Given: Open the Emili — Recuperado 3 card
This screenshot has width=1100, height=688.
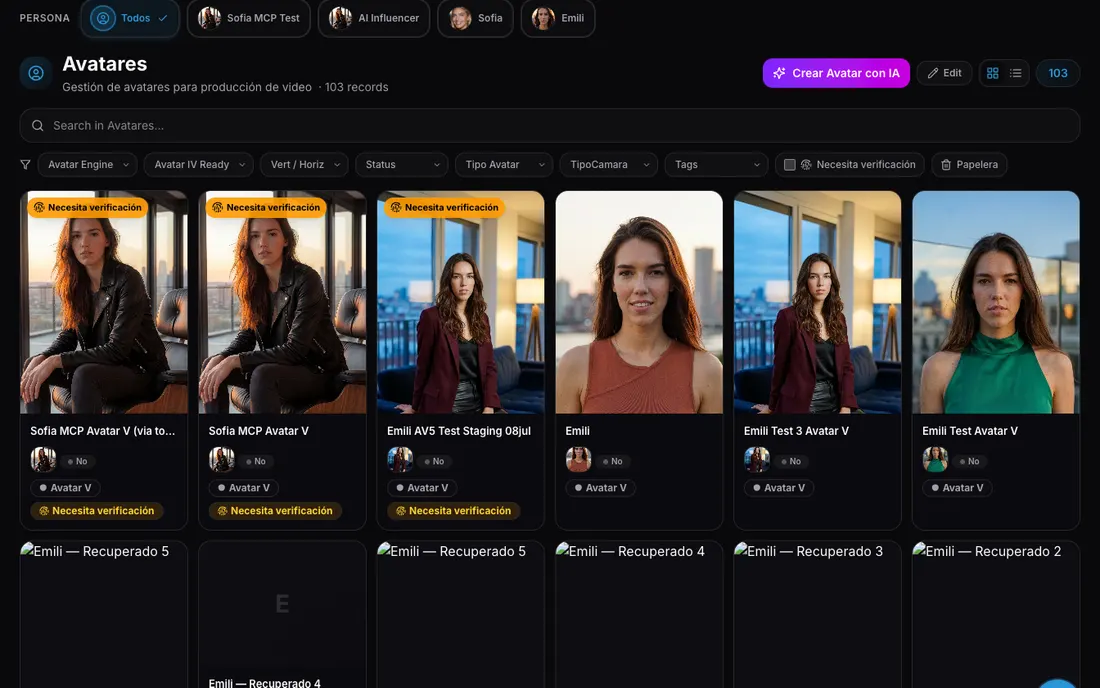Looking at the screenshot, I should pyautogui.click(x=817, y=614).
